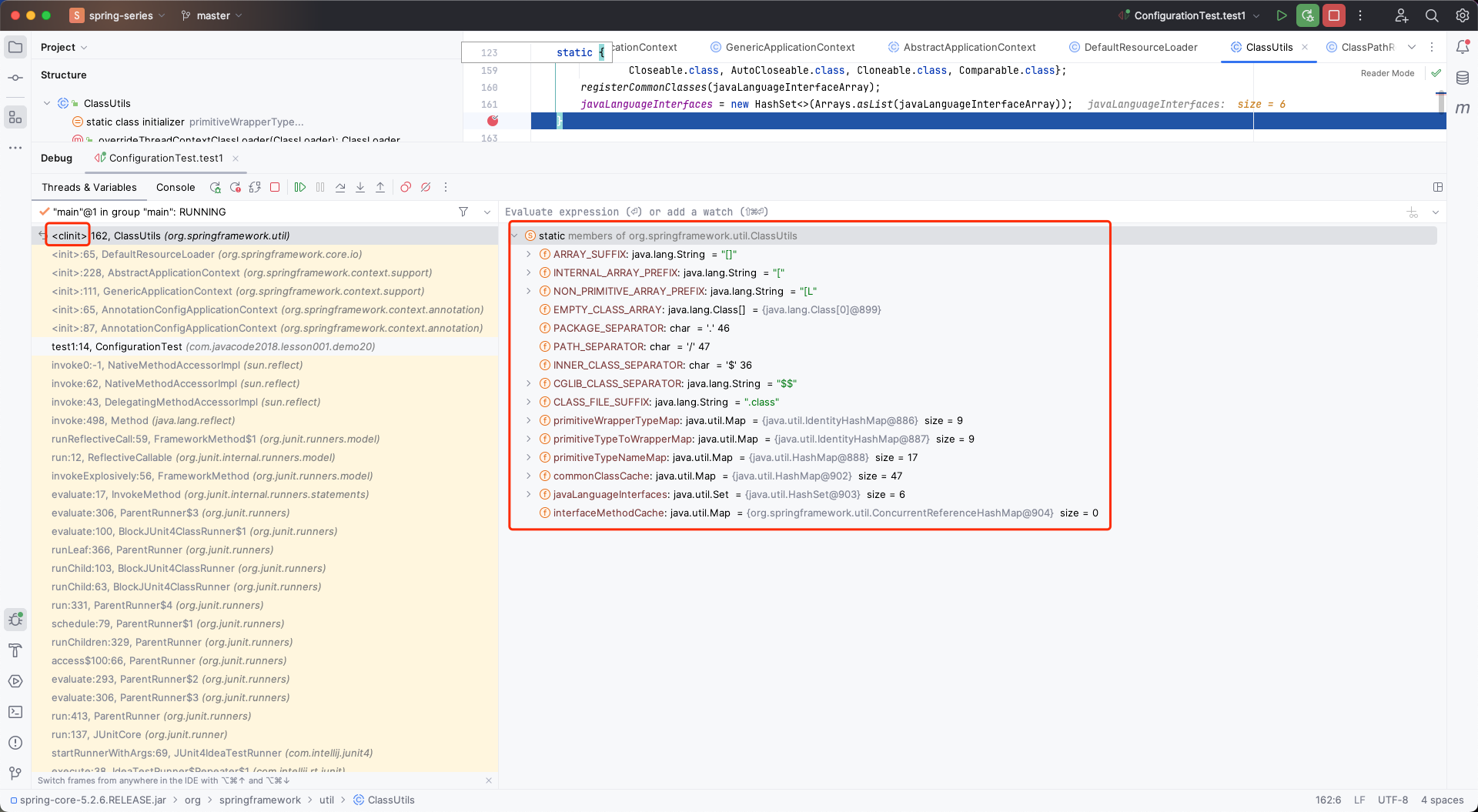Open the Database tool window
The image size is (1478, 812).
click(1463, 78)
